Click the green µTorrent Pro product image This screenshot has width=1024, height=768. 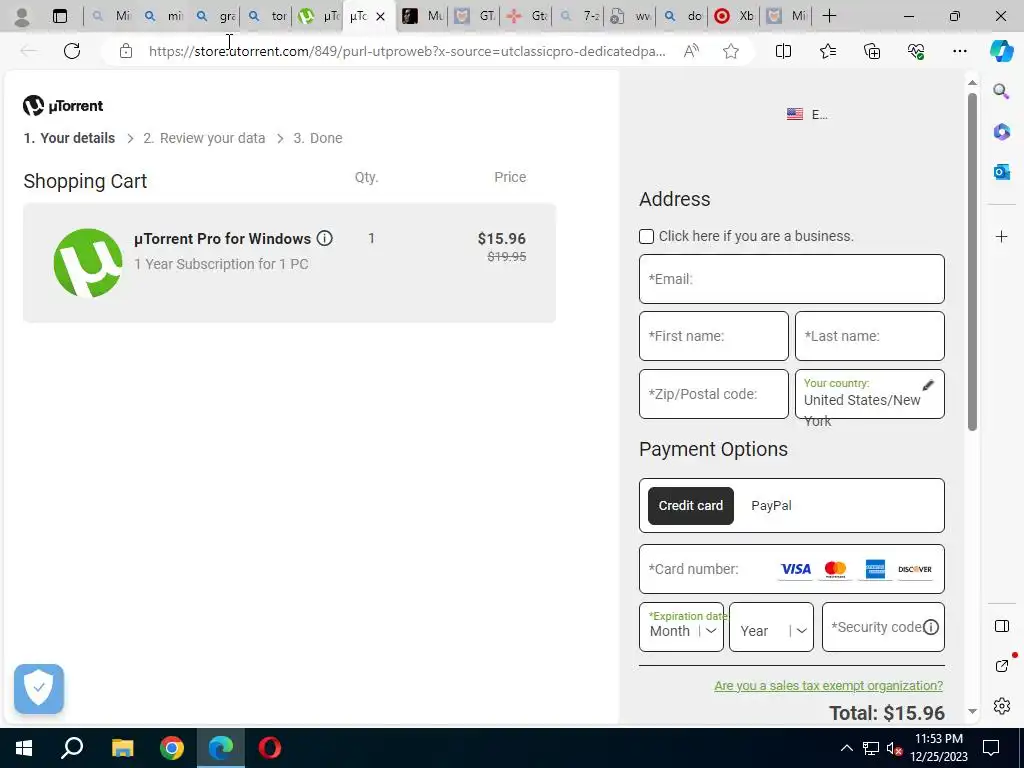tap(88, 263)
